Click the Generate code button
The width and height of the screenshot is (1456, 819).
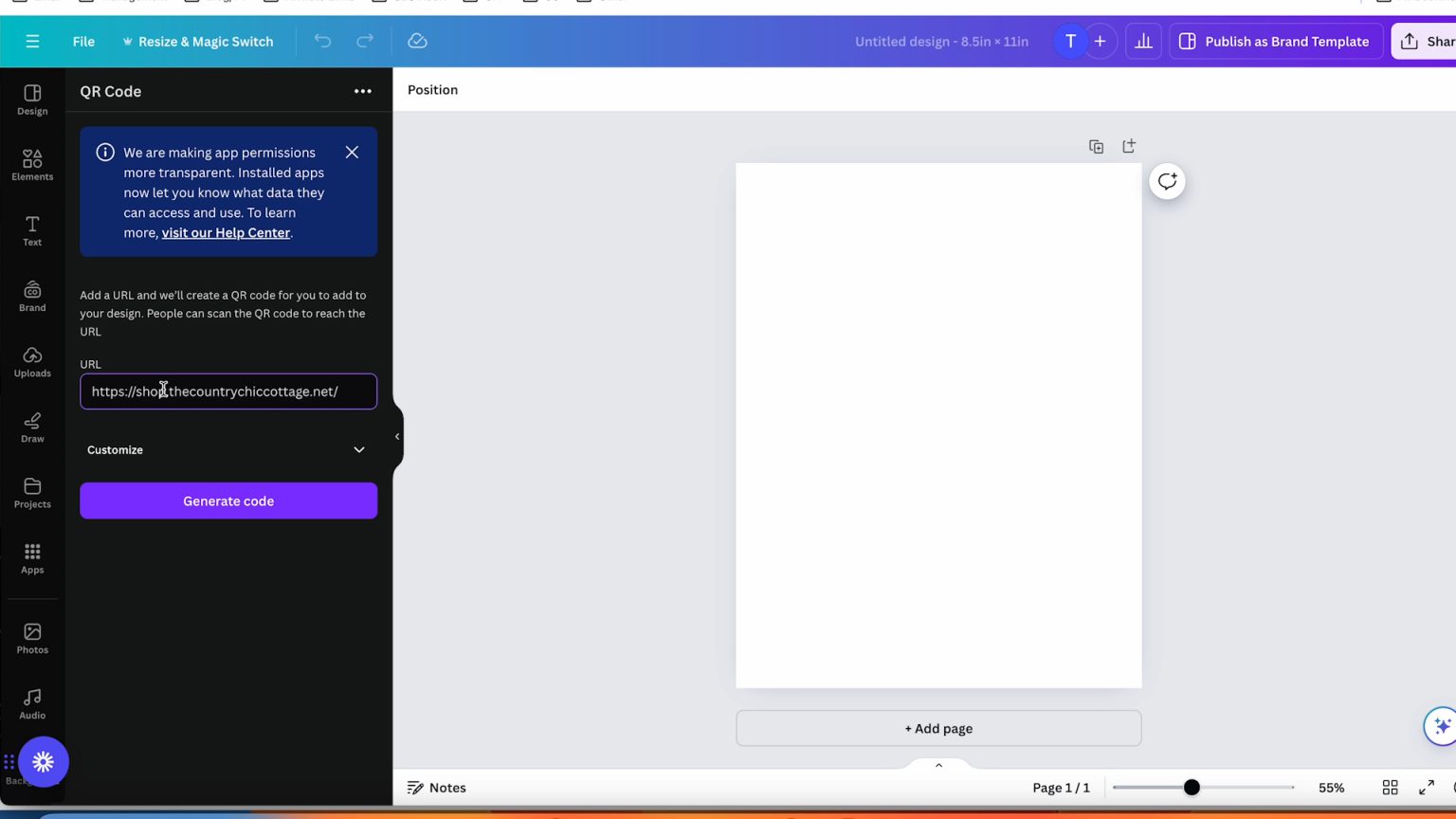[227, 500]
